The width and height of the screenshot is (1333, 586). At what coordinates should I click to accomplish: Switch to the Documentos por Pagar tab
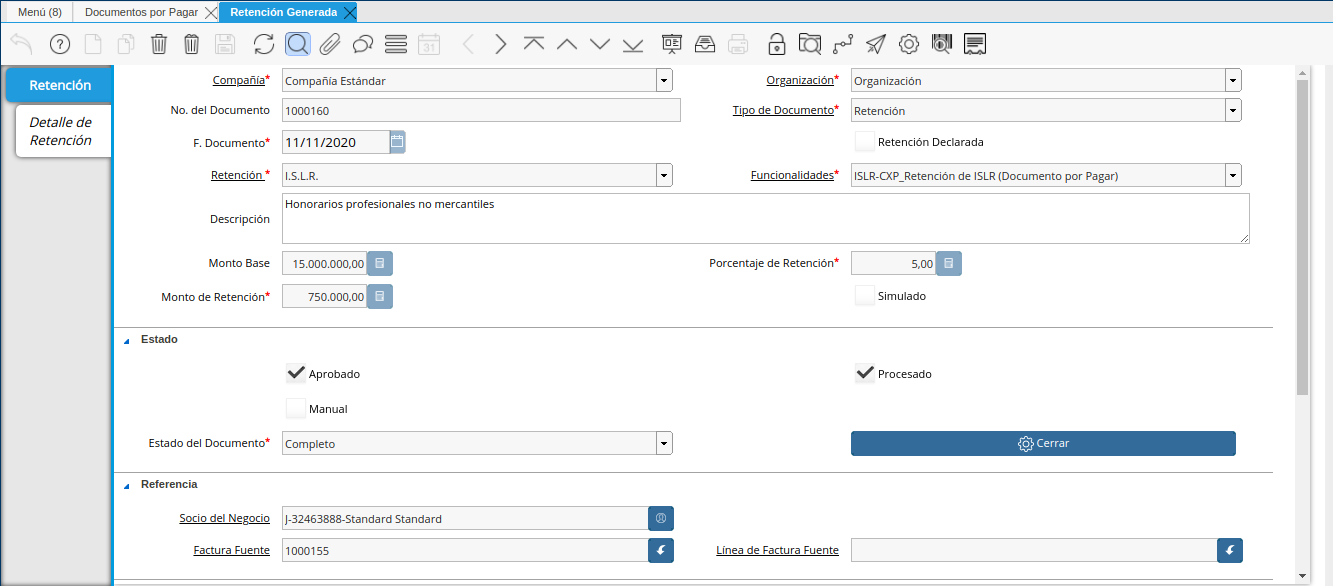[141, 13]
